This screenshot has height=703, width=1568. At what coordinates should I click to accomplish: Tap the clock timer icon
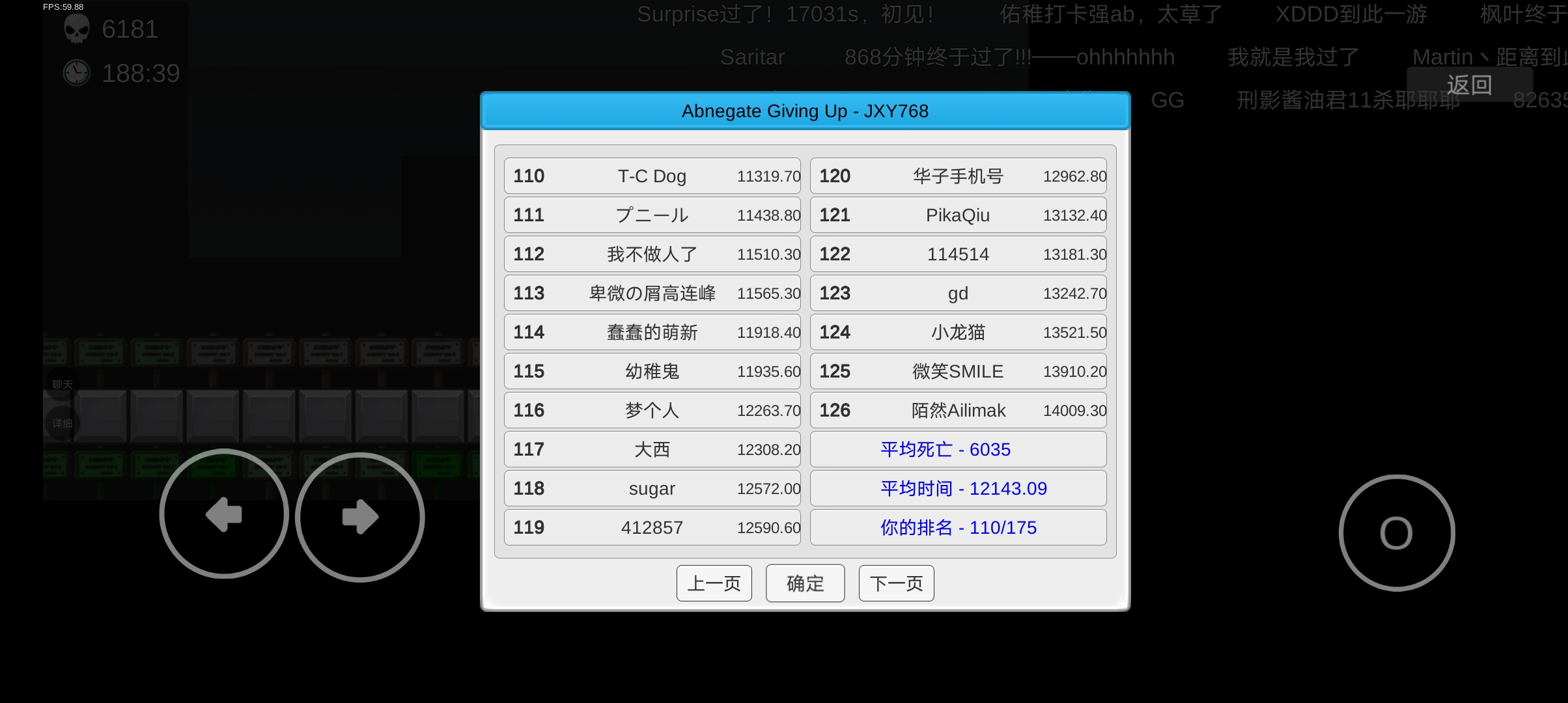point(77,73)
